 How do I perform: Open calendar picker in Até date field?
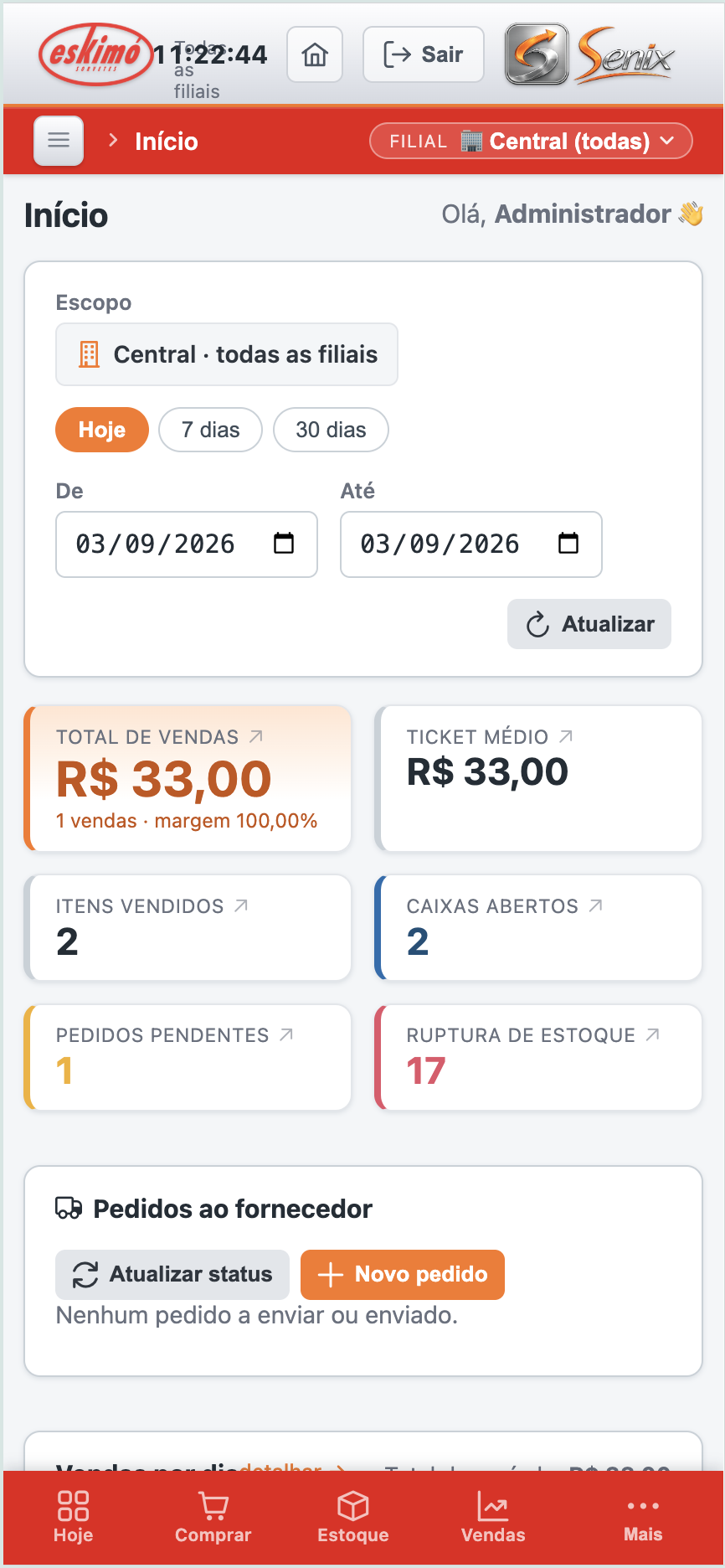568,544
